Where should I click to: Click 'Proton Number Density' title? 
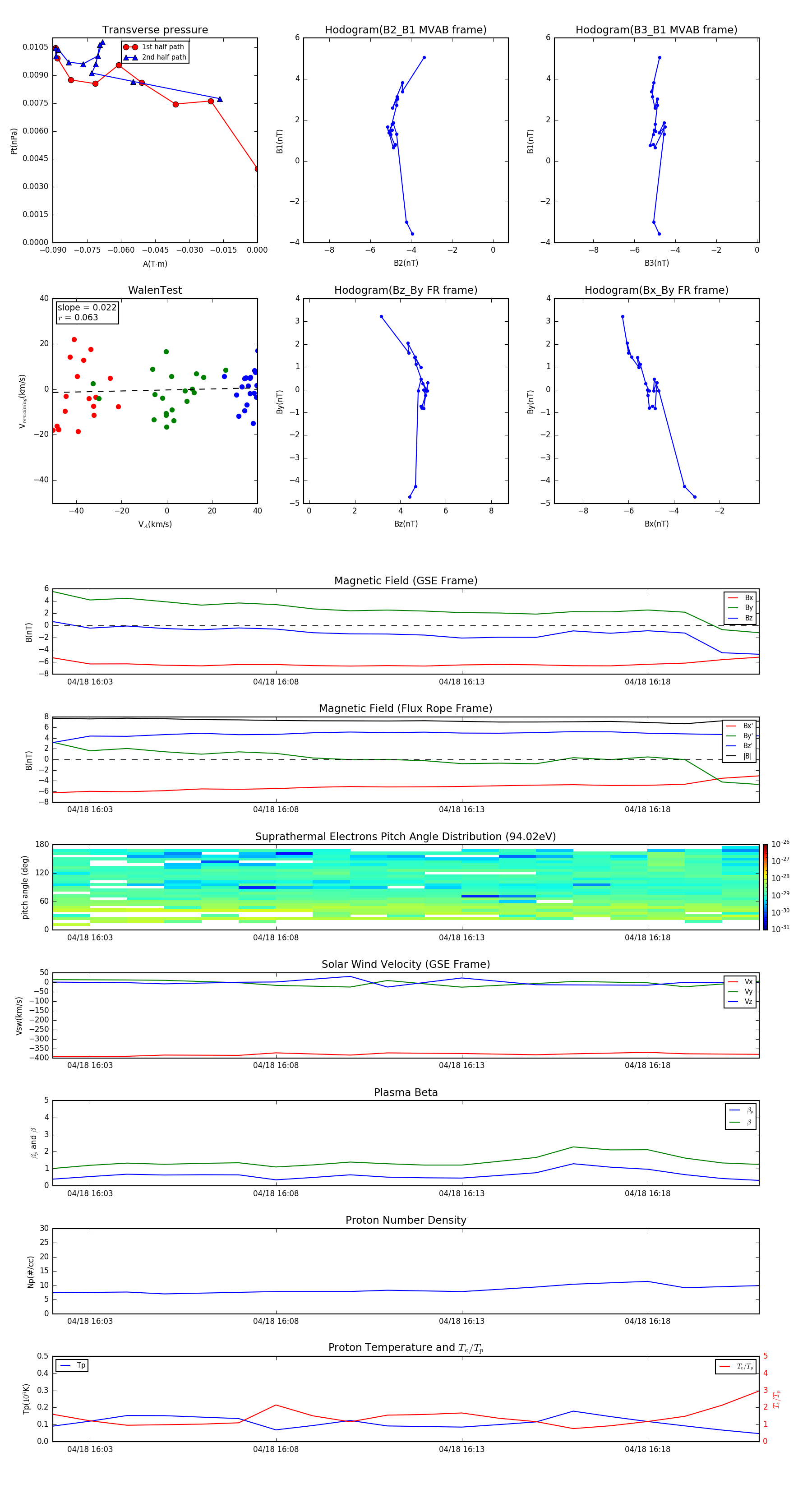[x=406, y=1220]
